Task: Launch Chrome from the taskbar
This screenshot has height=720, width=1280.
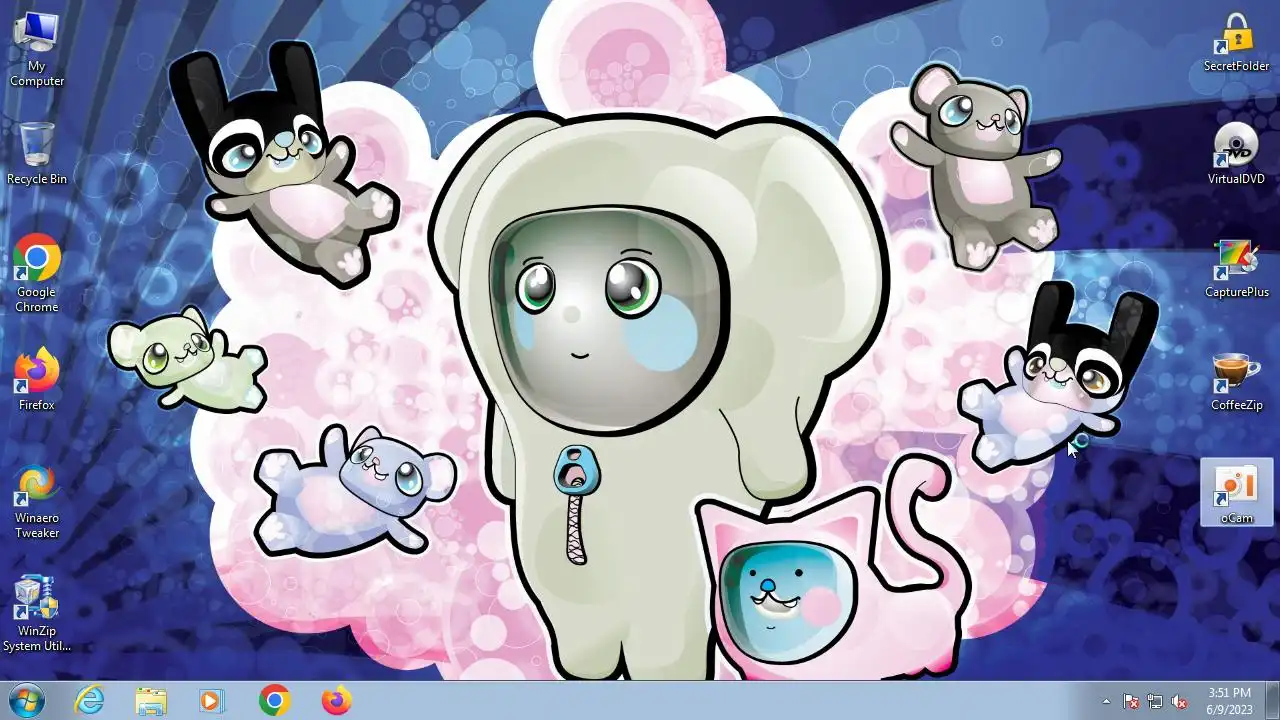Action: coord(274,701)
